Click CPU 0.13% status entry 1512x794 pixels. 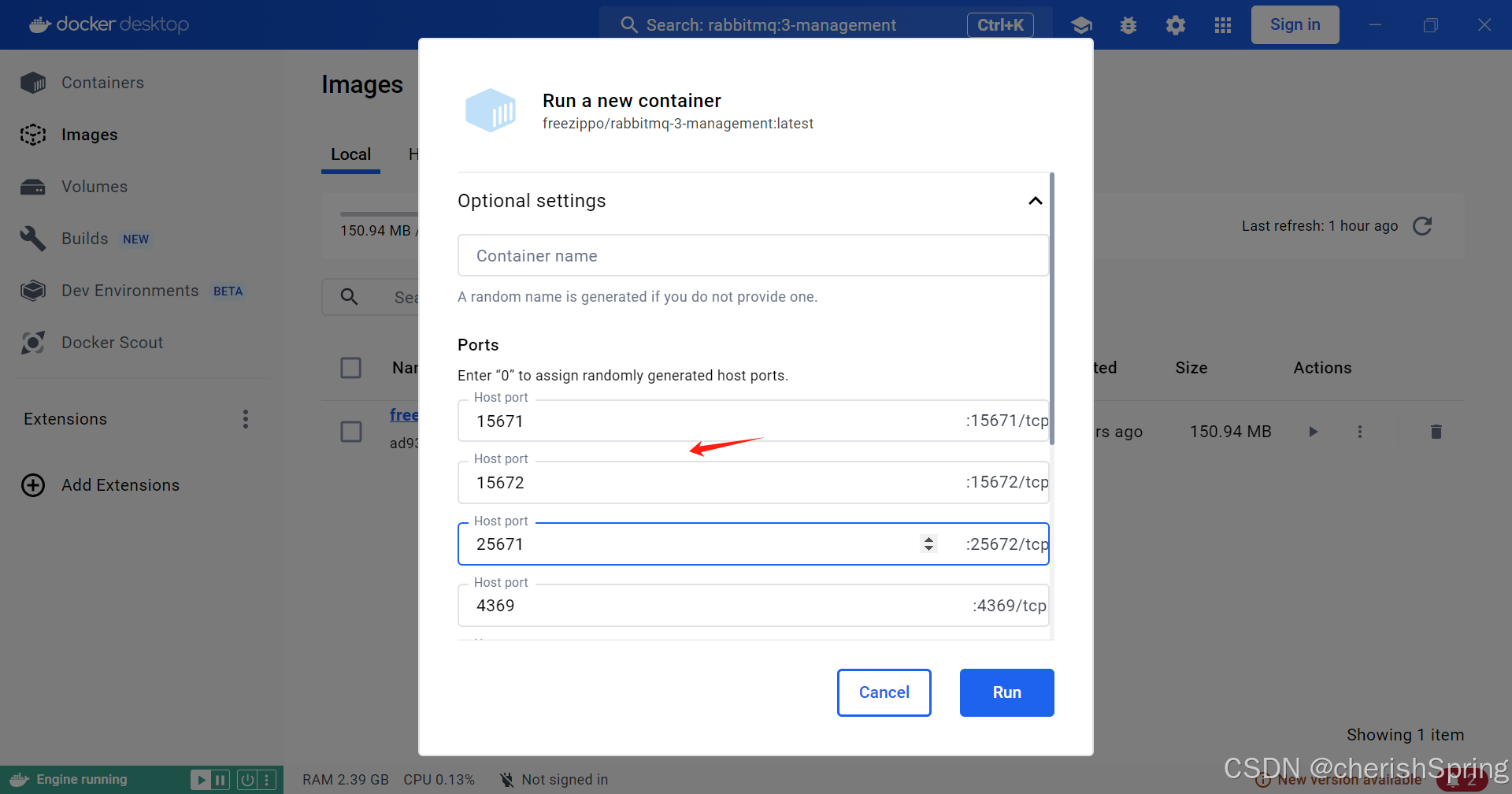439,780
